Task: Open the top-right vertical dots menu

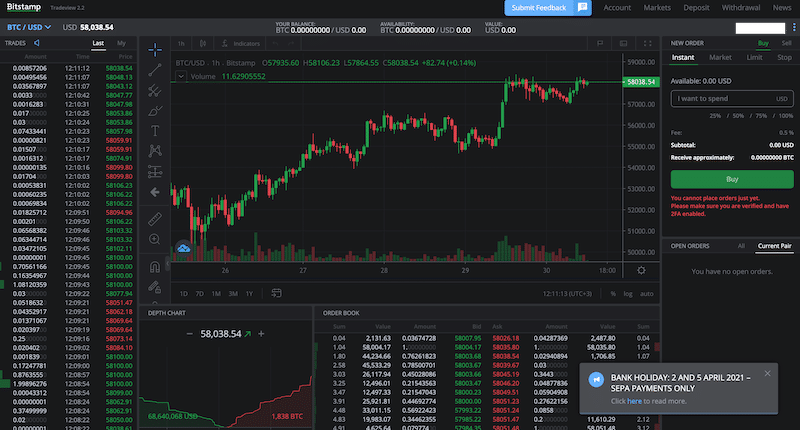Action: coord(794,28)
